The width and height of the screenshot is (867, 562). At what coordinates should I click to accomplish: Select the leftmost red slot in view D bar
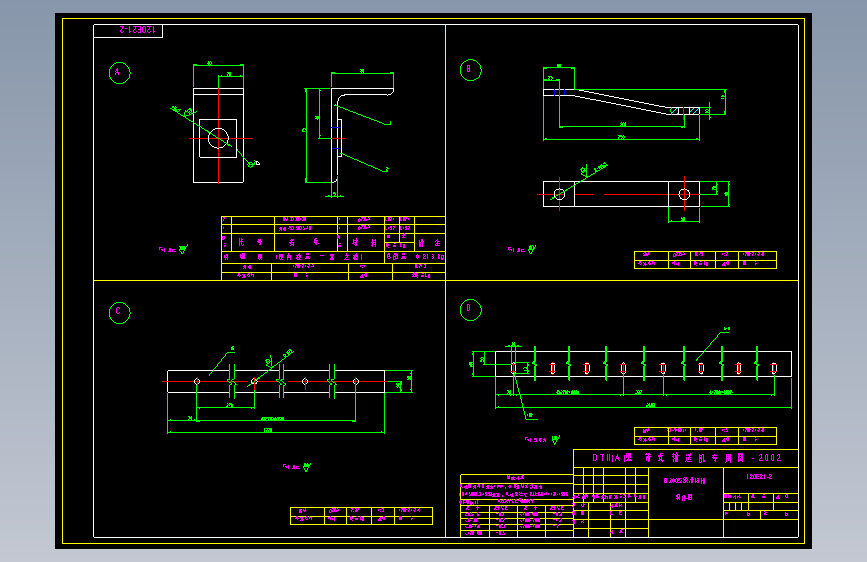click(514, 368)
